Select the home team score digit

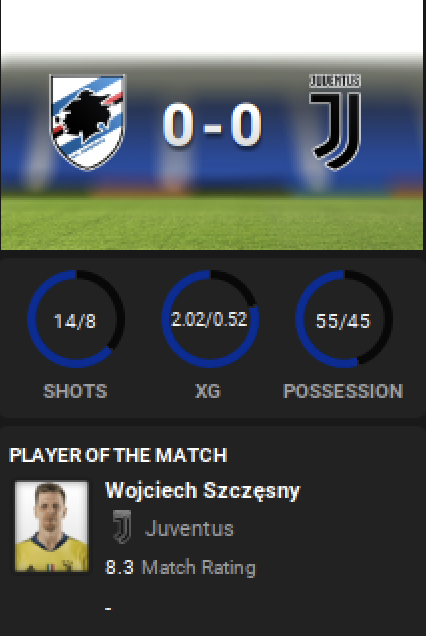[178, 124]
